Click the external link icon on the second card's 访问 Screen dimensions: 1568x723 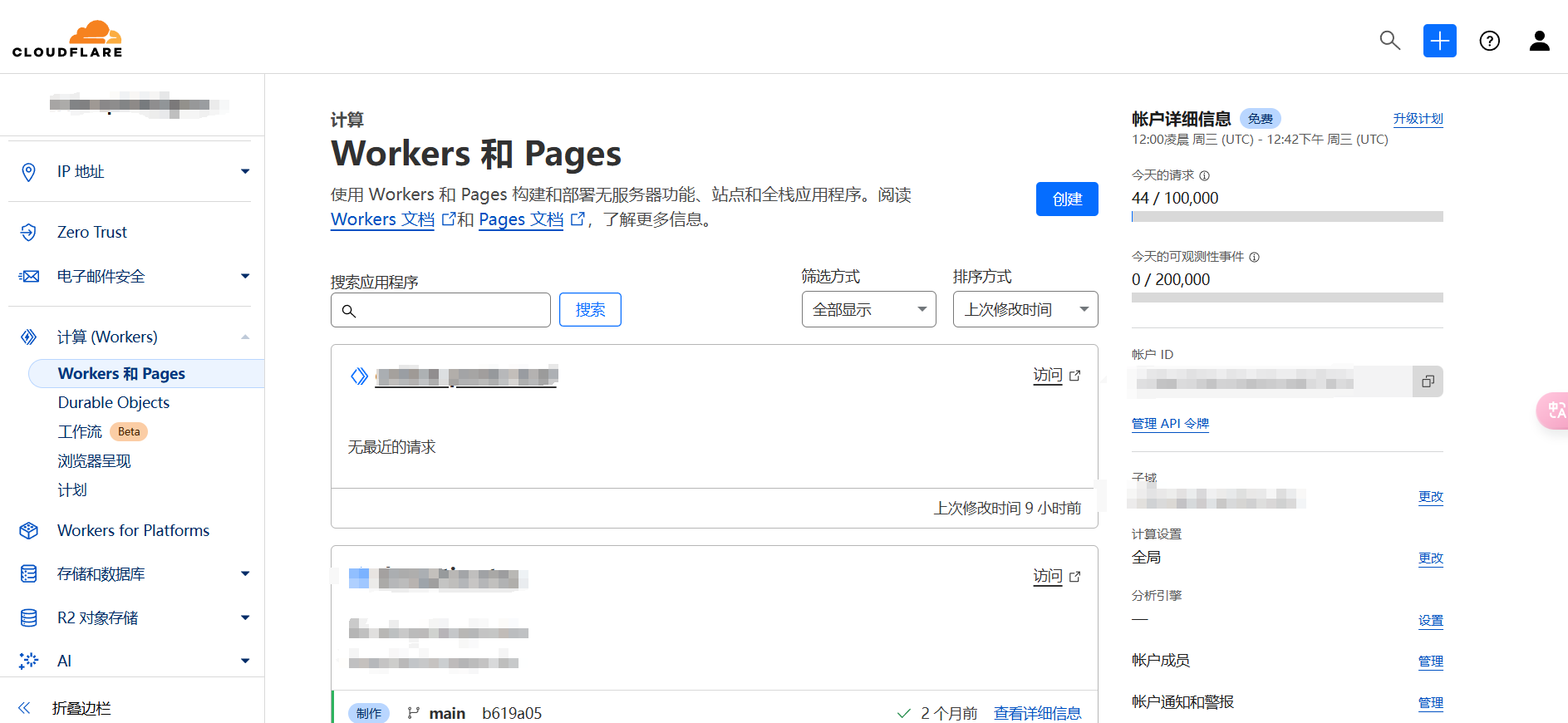pos(1075,577)
